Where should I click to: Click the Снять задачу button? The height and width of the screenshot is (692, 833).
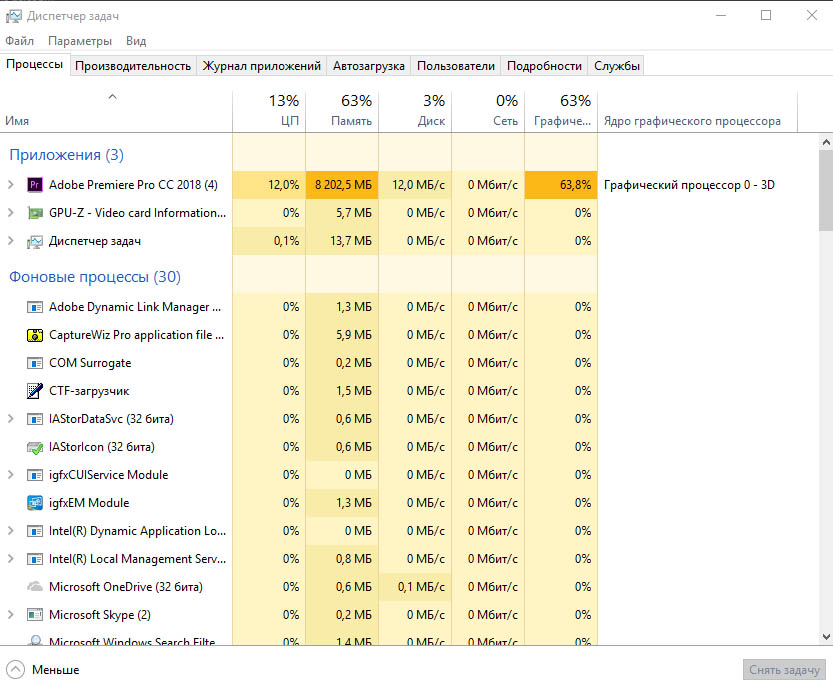[x=785, y=670]
